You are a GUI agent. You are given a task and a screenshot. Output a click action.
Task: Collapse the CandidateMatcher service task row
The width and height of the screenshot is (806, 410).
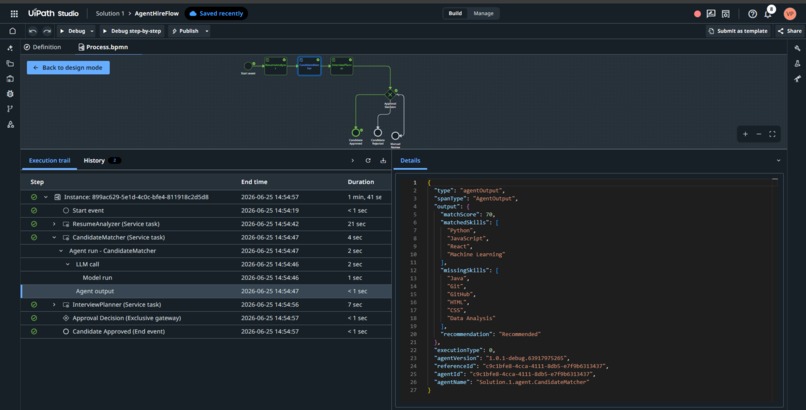click(54, 237)
